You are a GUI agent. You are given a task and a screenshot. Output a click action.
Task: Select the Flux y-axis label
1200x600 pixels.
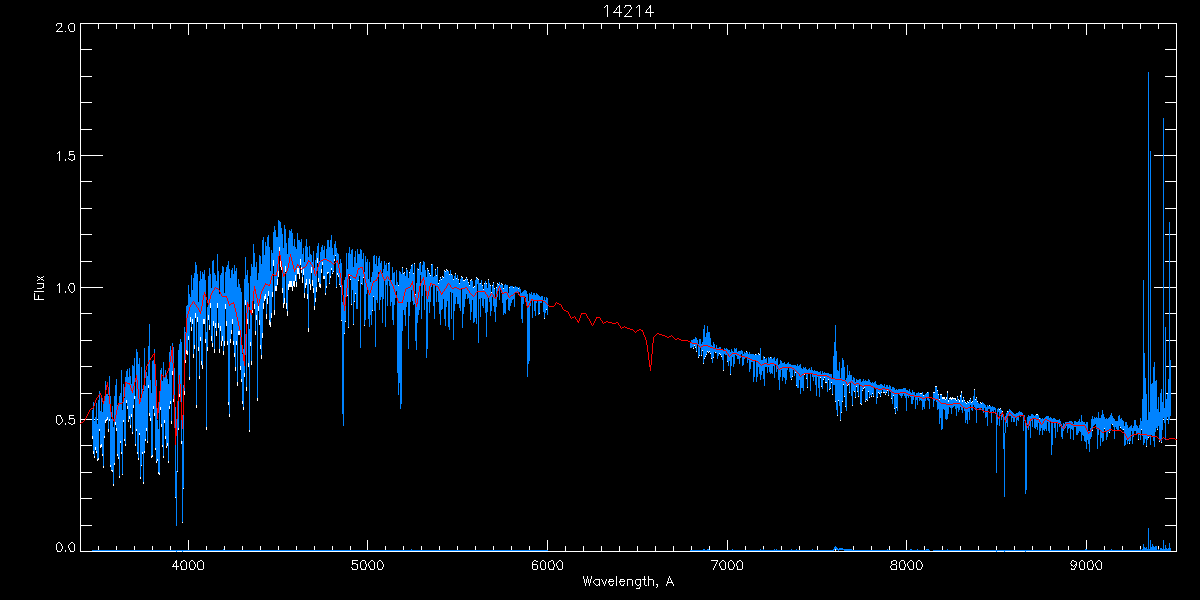(39, 288)
